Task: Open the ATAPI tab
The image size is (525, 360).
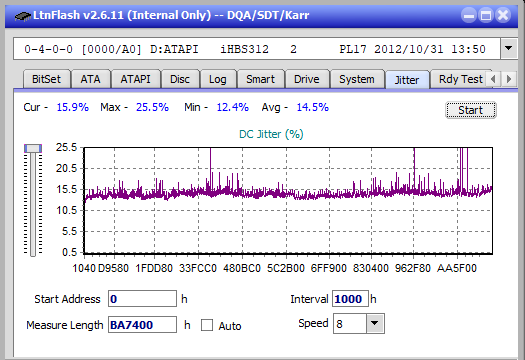Action: point(135,79)
